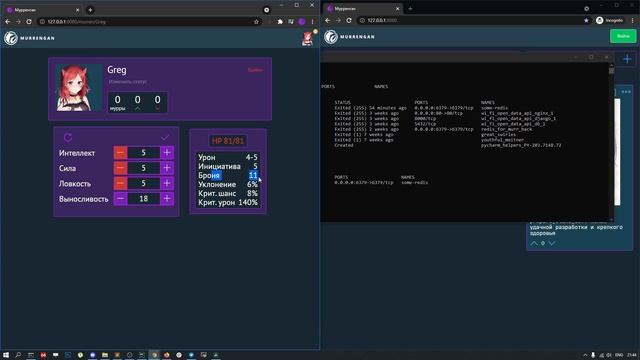
Task: Select the Крит. шанс 8% row
Action: coord(228,193)
